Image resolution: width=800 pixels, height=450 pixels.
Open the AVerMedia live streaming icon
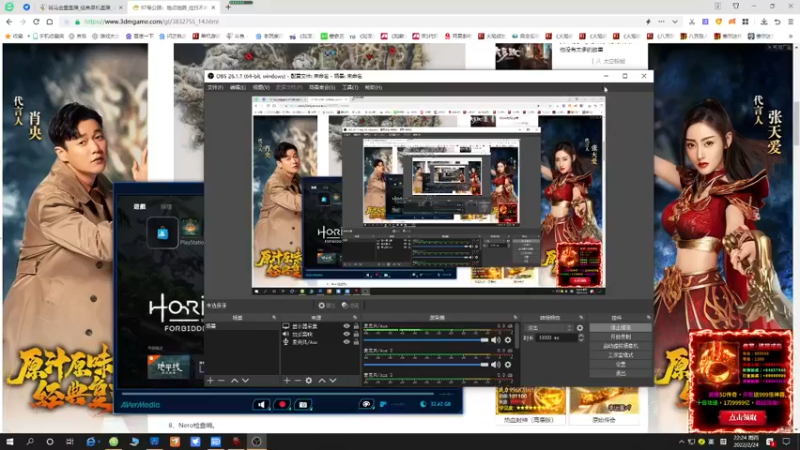click(x=366, y=404)
